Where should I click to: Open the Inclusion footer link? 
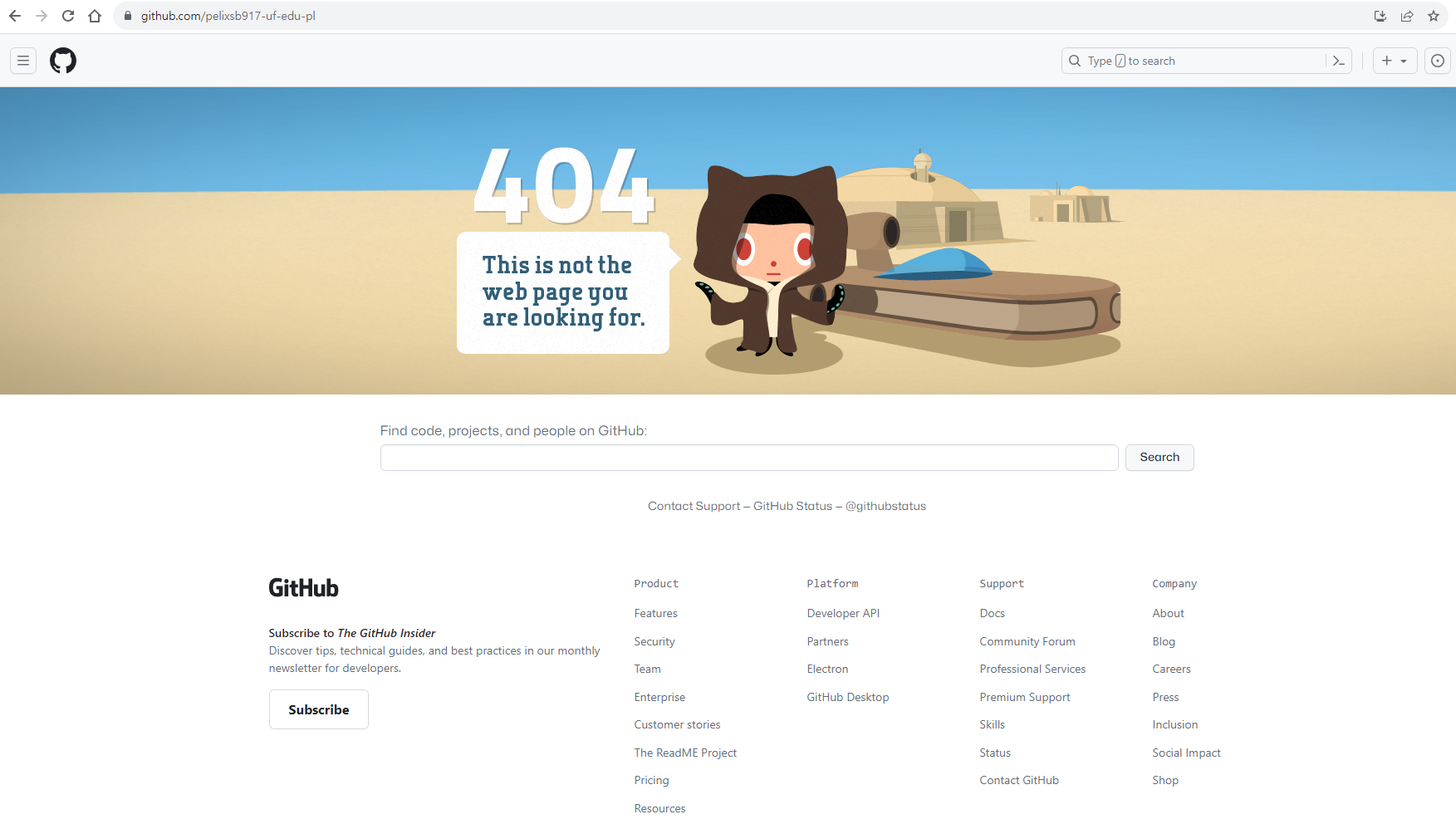pos(1175,724)
